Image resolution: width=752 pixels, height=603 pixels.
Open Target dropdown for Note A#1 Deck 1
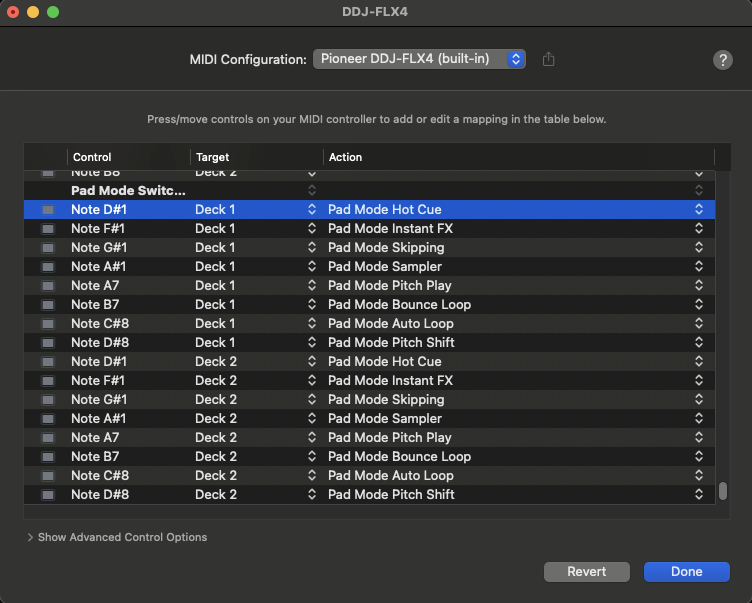click(x=312, y=266)
